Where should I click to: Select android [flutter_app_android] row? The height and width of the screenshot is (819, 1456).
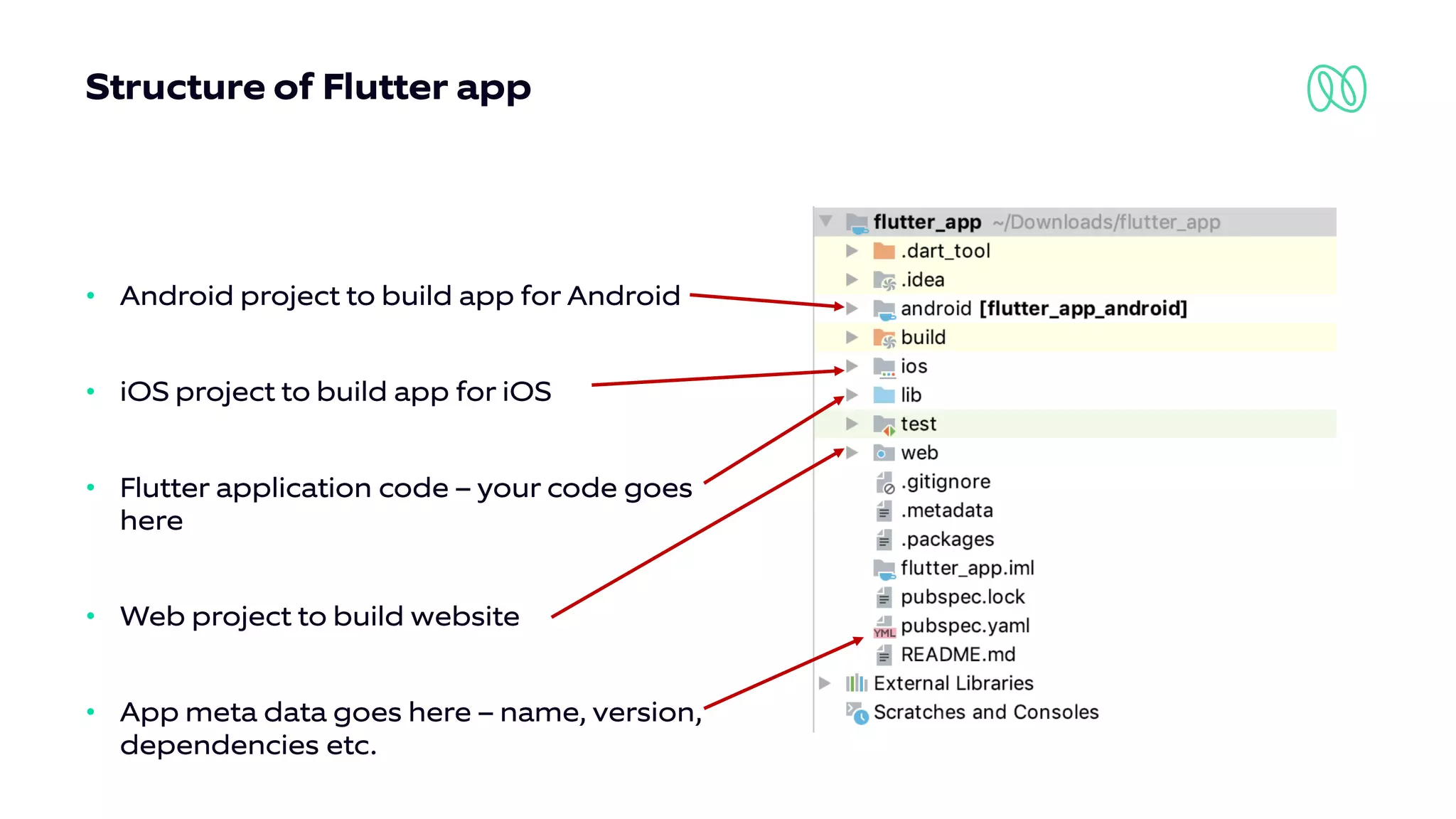[1075, 309]
